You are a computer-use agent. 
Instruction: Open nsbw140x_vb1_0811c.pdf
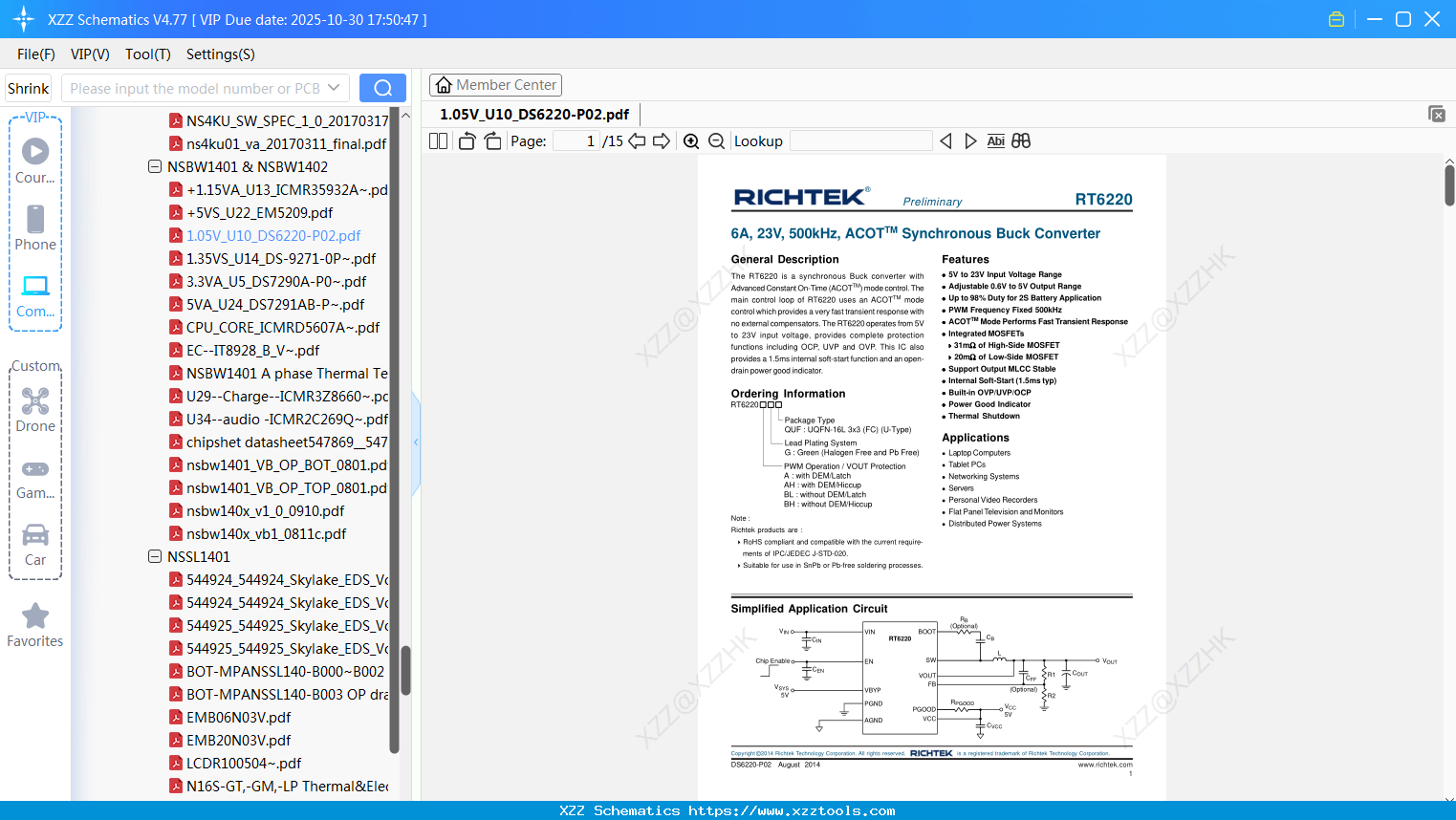click(x=267, y=533)
